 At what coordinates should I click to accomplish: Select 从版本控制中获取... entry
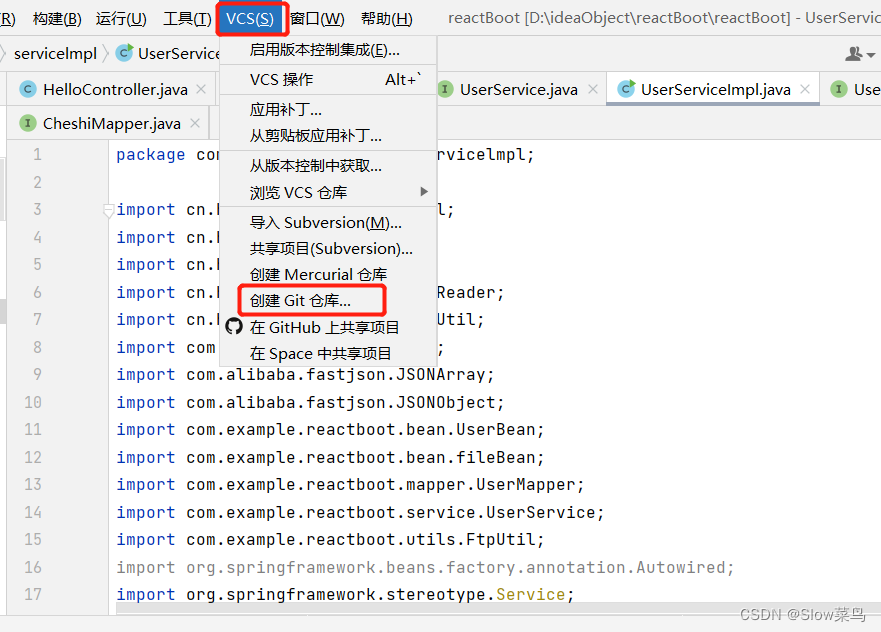[x=328, y=166]
